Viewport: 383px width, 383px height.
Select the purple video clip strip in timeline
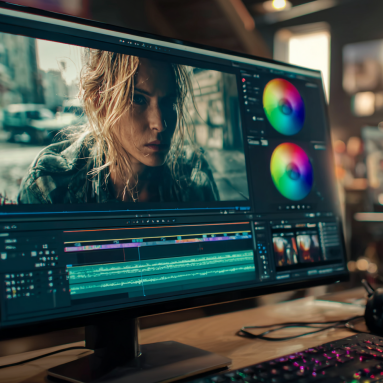103,247
